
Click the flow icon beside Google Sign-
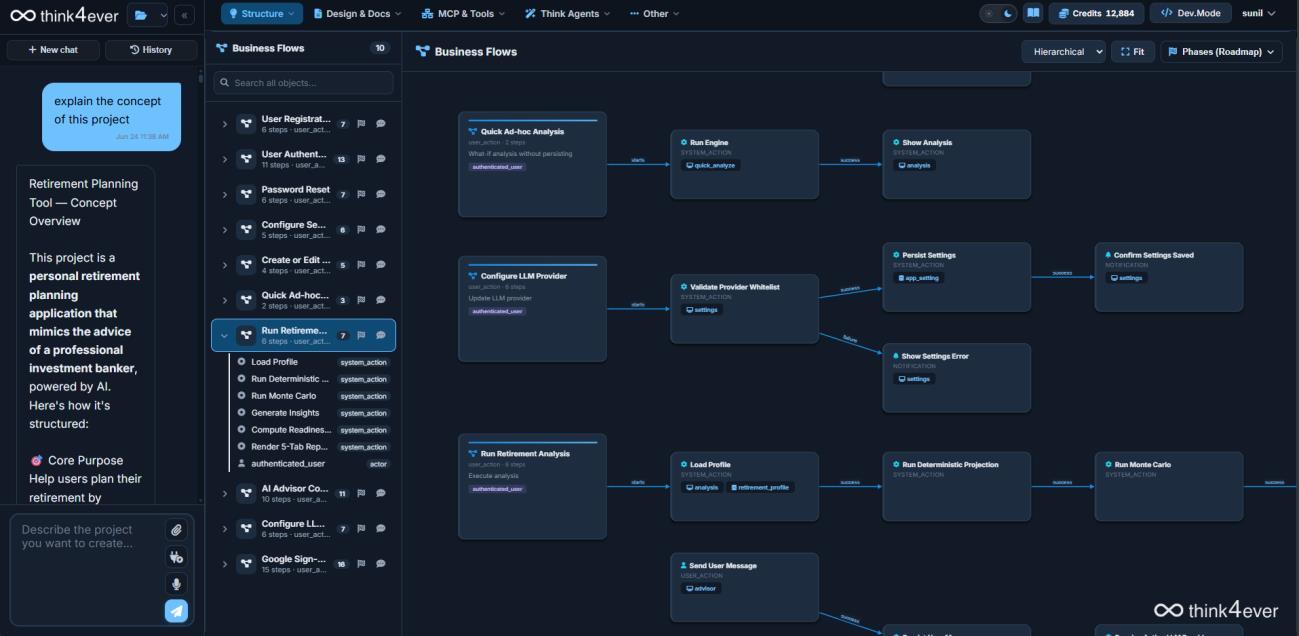(x=246, y=564)
